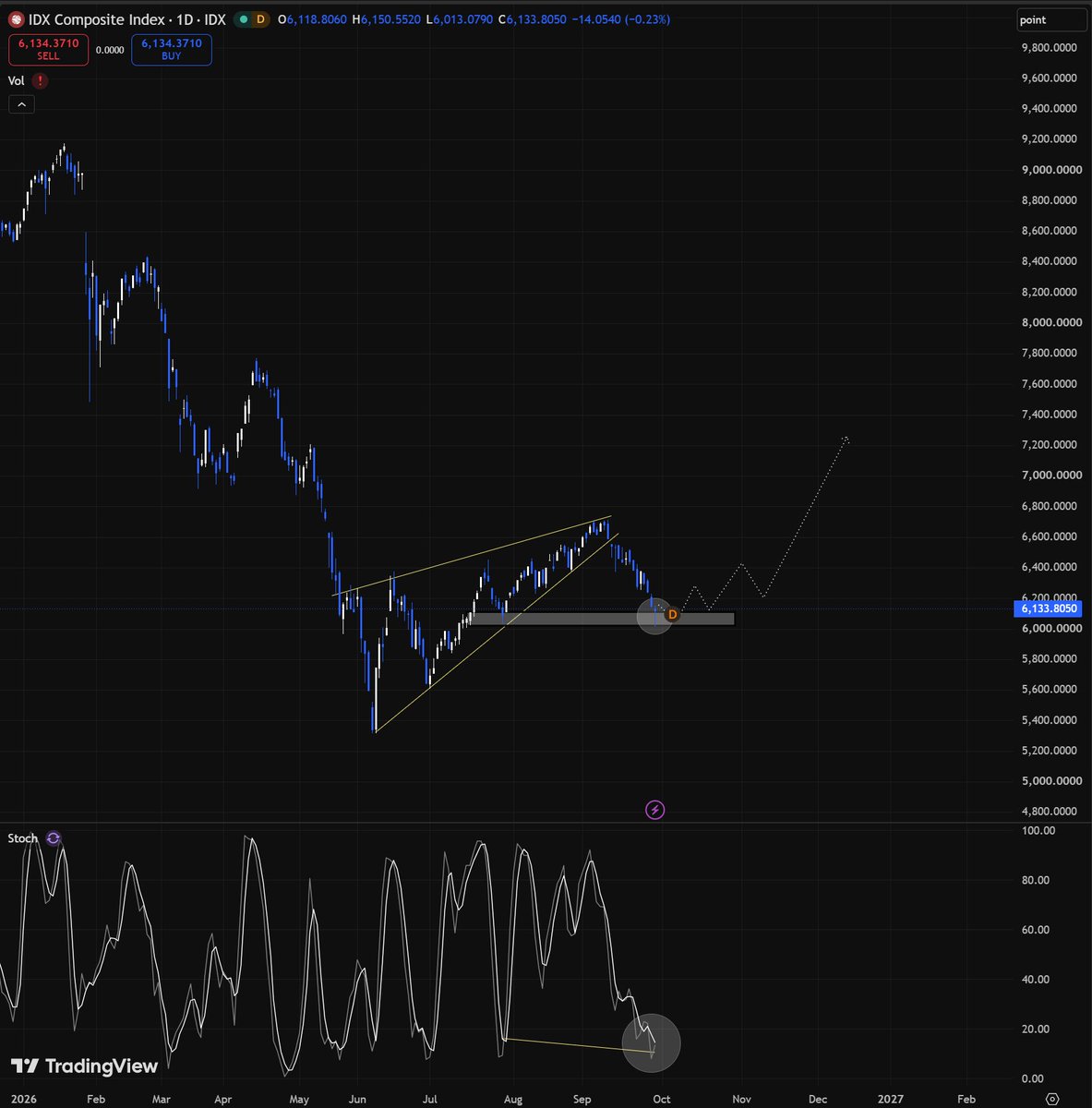
Task: Click the high value 6,150.5520
Action: (390, 19)
